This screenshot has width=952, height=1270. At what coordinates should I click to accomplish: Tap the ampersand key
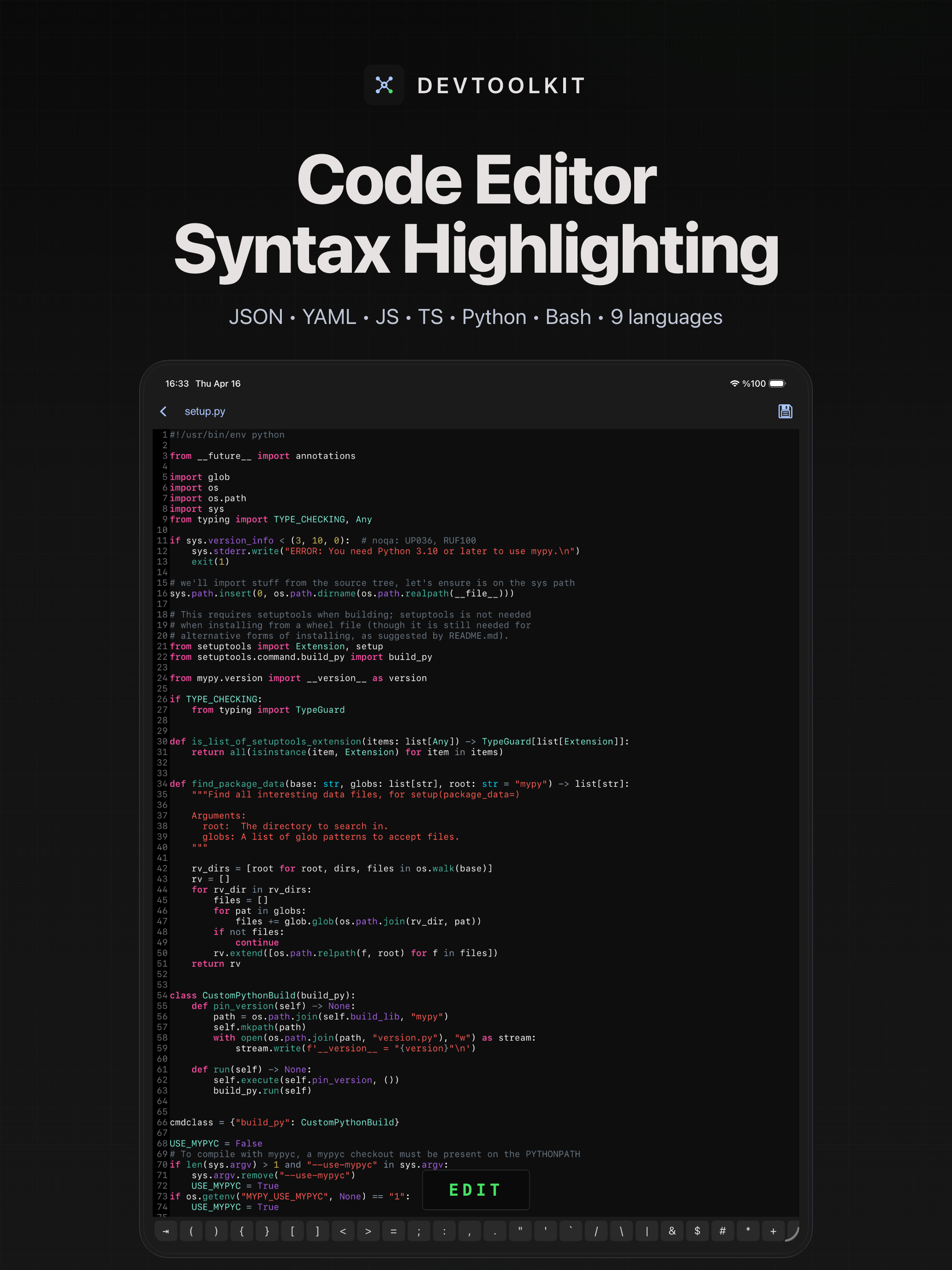[x=672, y=1231]
